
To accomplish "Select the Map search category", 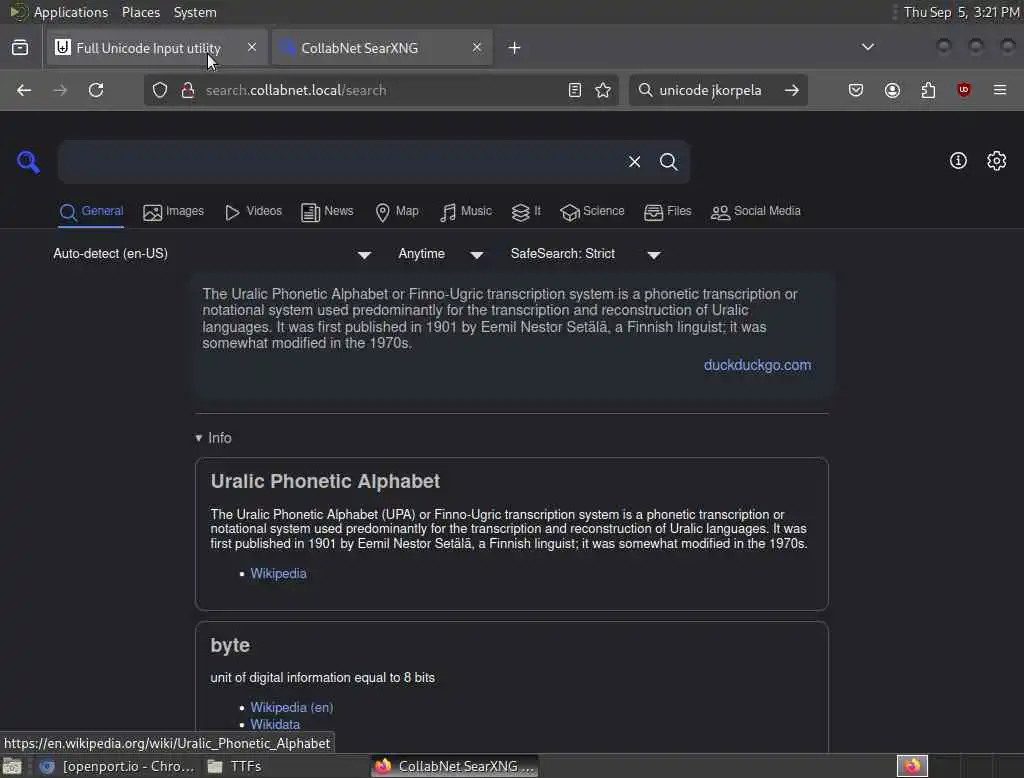I will coord(397,212).
